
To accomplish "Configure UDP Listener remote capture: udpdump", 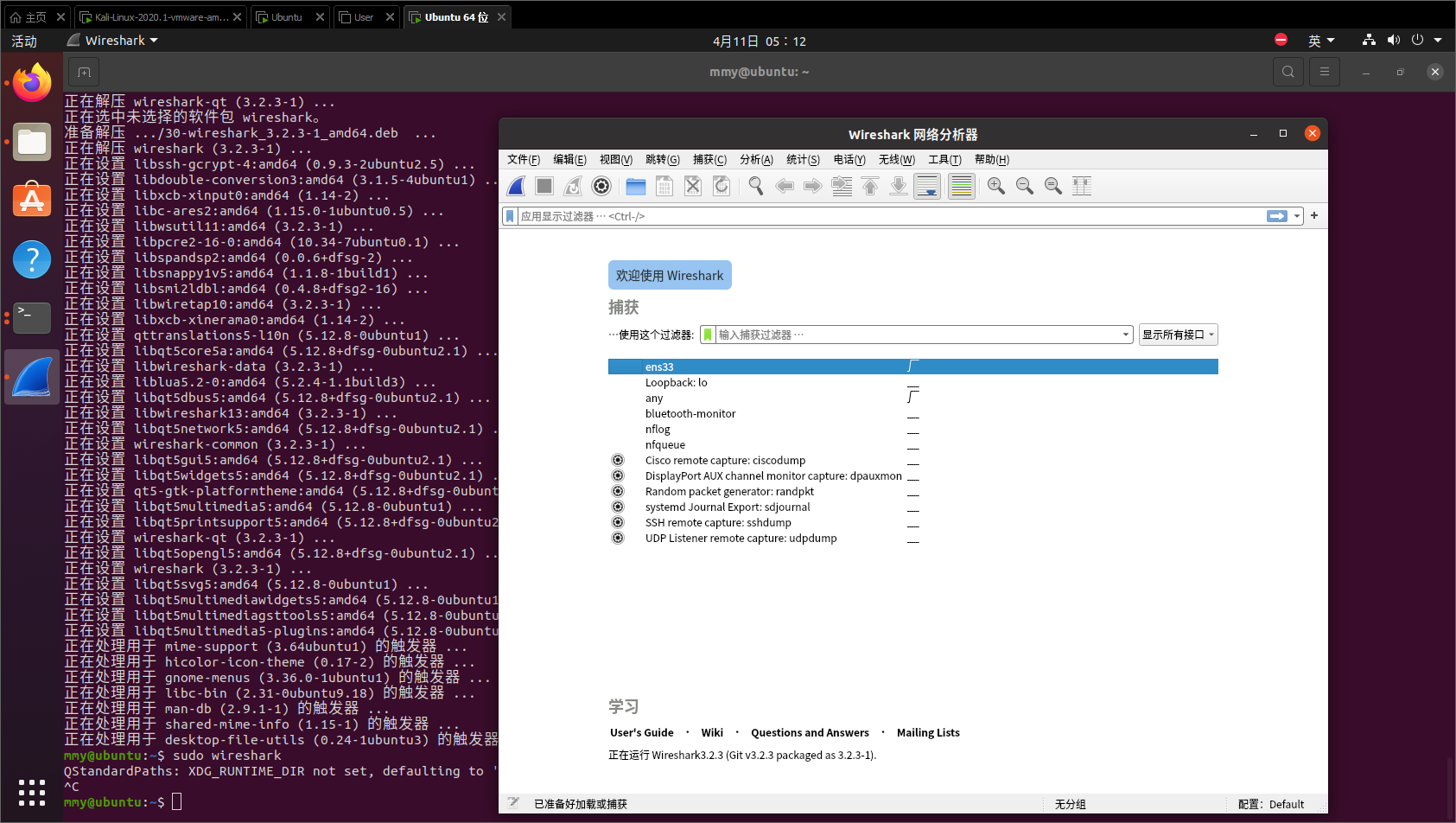I will click(618, 538).
